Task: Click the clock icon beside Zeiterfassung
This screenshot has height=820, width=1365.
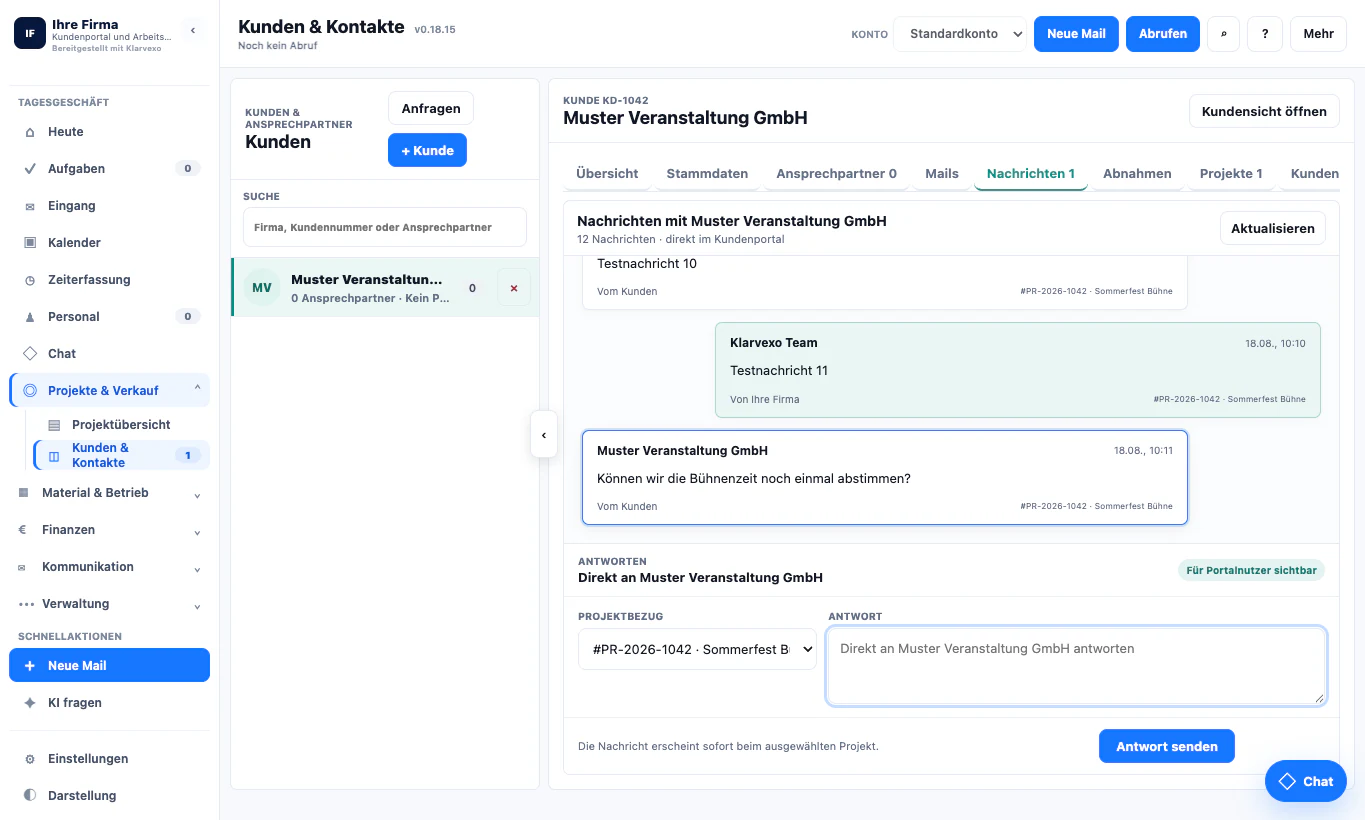Action: pyautogui.click(x=30, y=280)
